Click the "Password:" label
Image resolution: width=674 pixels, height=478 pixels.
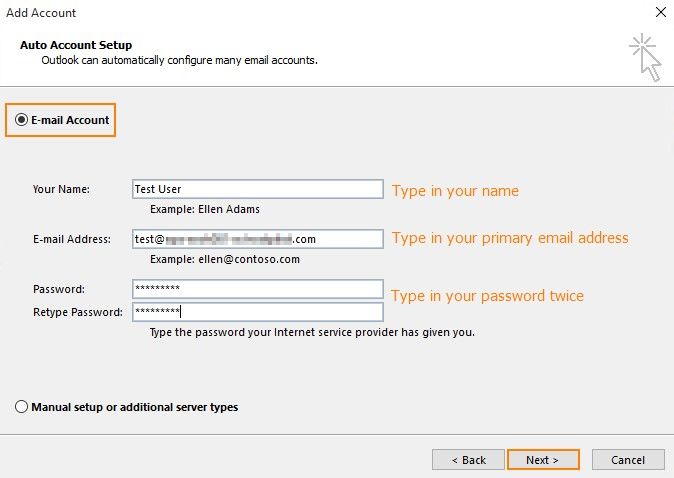pyautogui.click(x=58, y=289)
